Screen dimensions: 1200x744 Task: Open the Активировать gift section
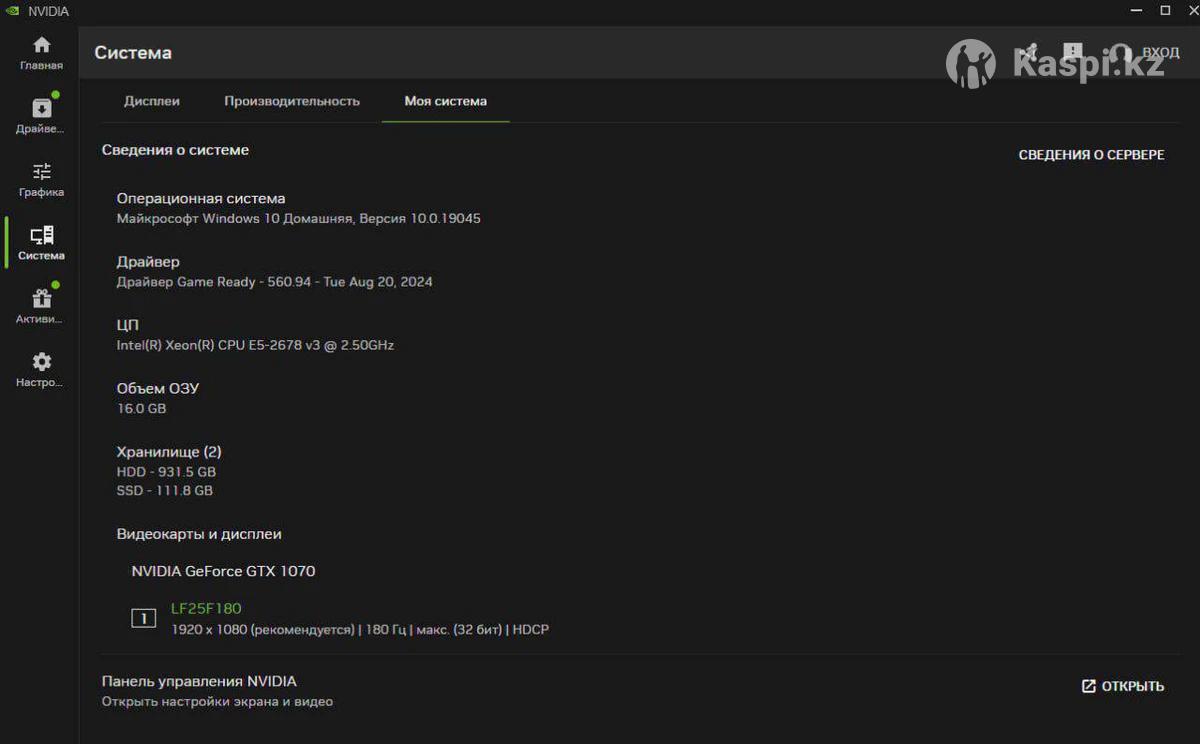41,306
